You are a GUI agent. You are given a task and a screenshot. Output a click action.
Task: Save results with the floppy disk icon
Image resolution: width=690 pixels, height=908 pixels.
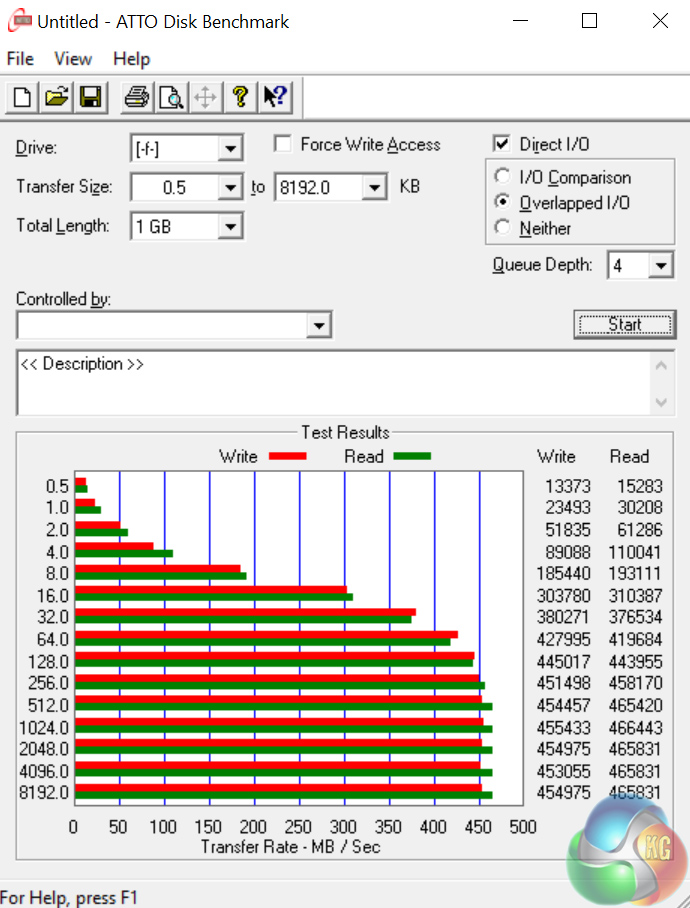point(90,97)
